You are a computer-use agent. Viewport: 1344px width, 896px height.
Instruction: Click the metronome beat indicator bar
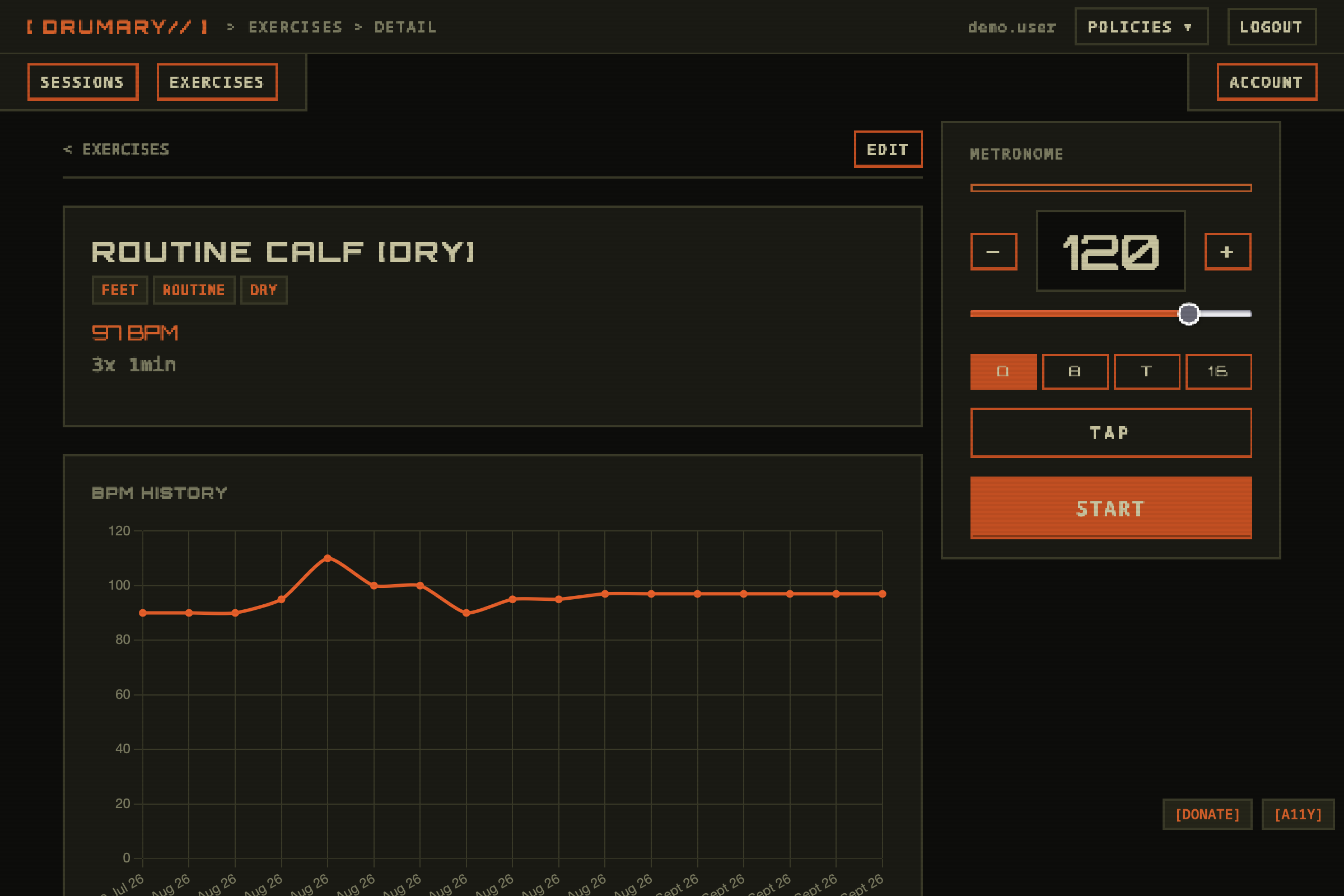tap(1111, 188)
